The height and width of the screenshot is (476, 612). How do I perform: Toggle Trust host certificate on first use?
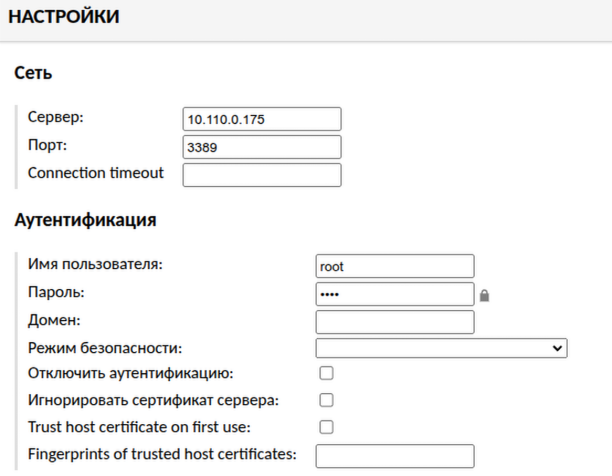[x=325, y=428]
